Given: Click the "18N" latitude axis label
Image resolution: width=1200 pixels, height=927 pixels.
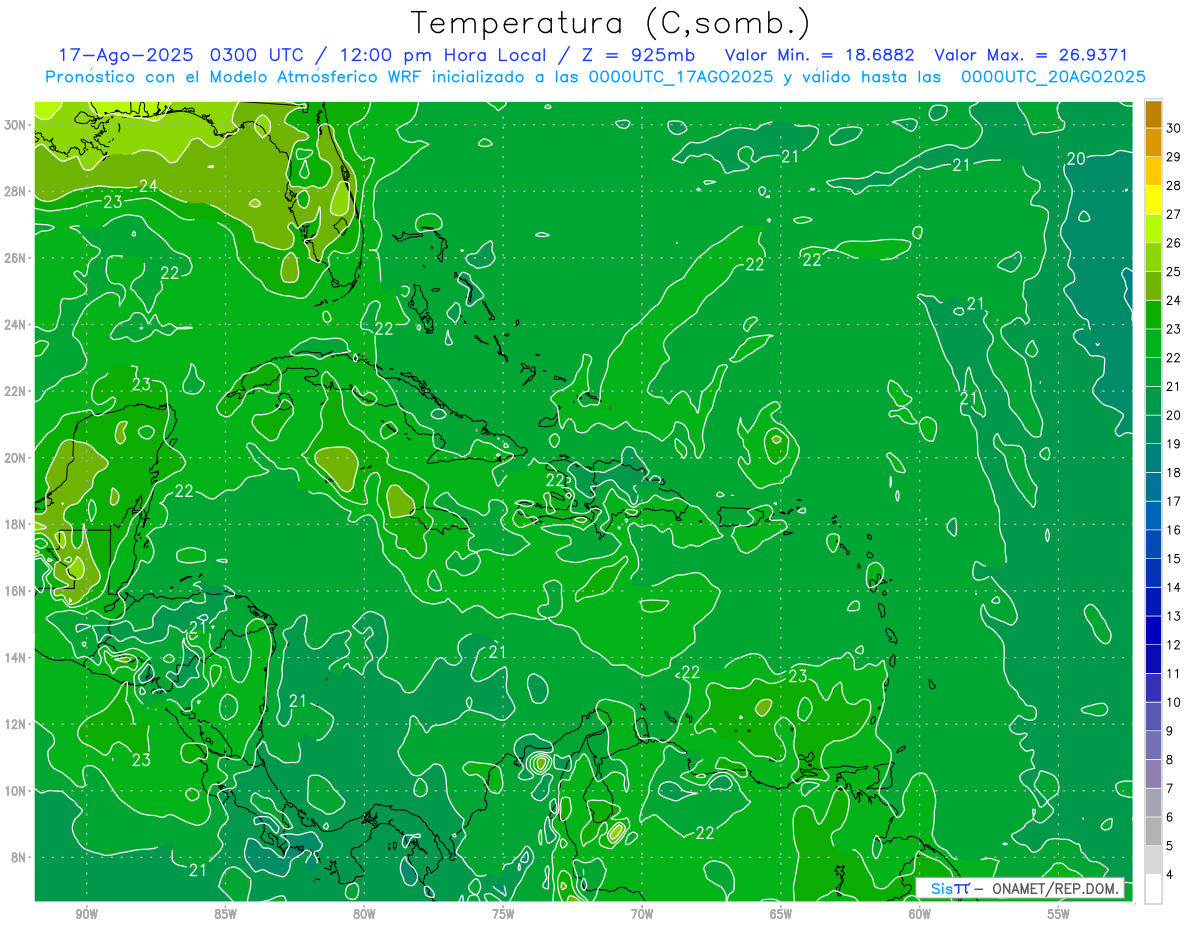Looking at the screenshot, I should click(17, 524).
